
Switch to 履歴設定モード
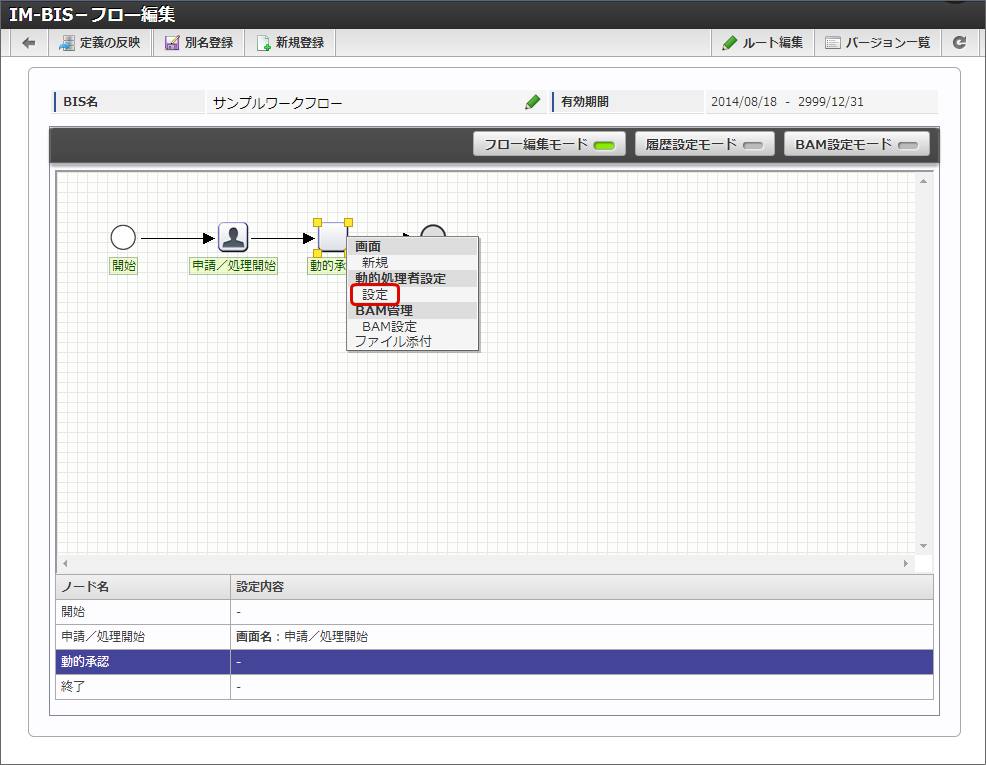click(x=704, y=144)
